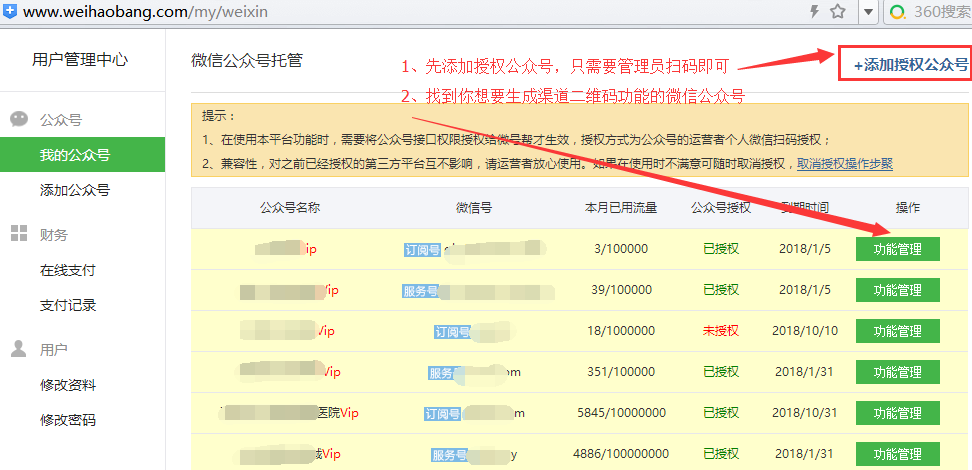Click the 公众号授权 column header

coord(721,208)
